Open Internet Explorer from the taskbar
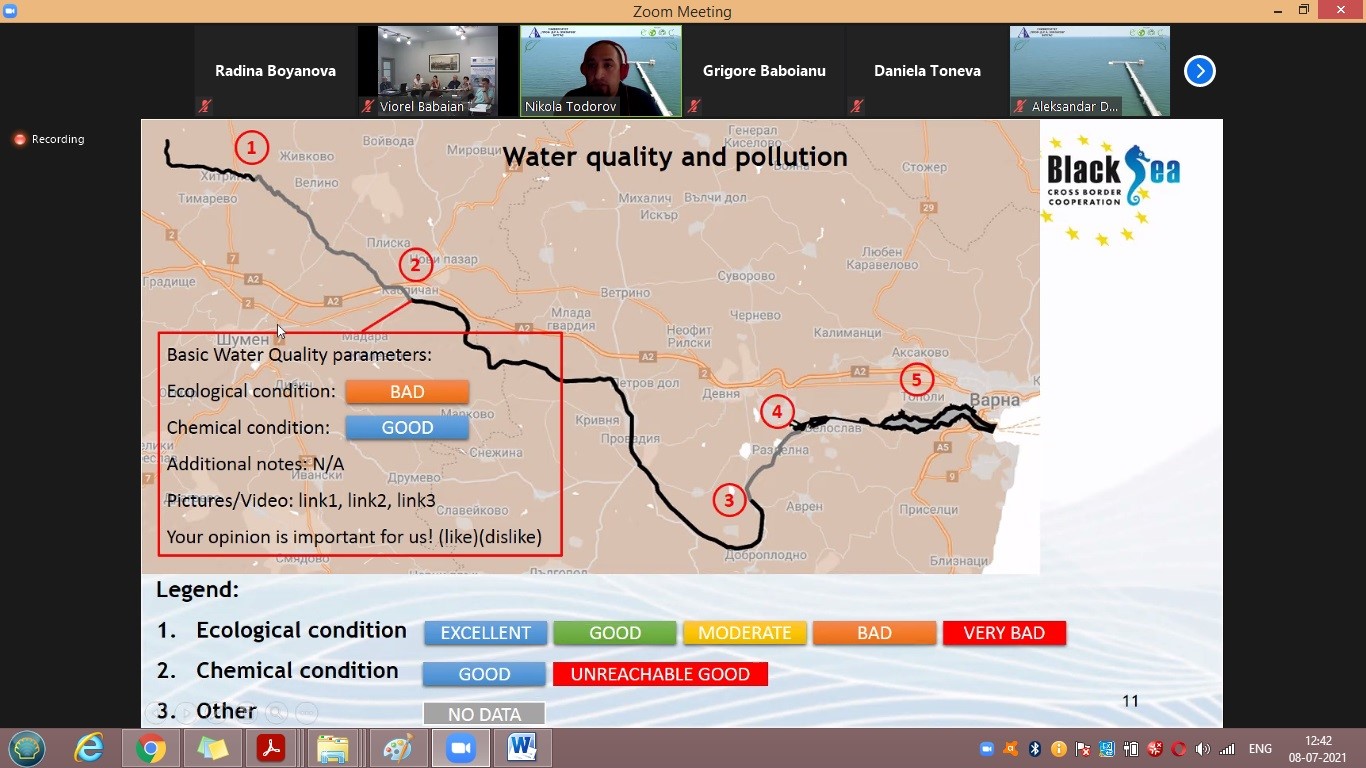This screenshot has width=1366, height=768. point(89,748)
